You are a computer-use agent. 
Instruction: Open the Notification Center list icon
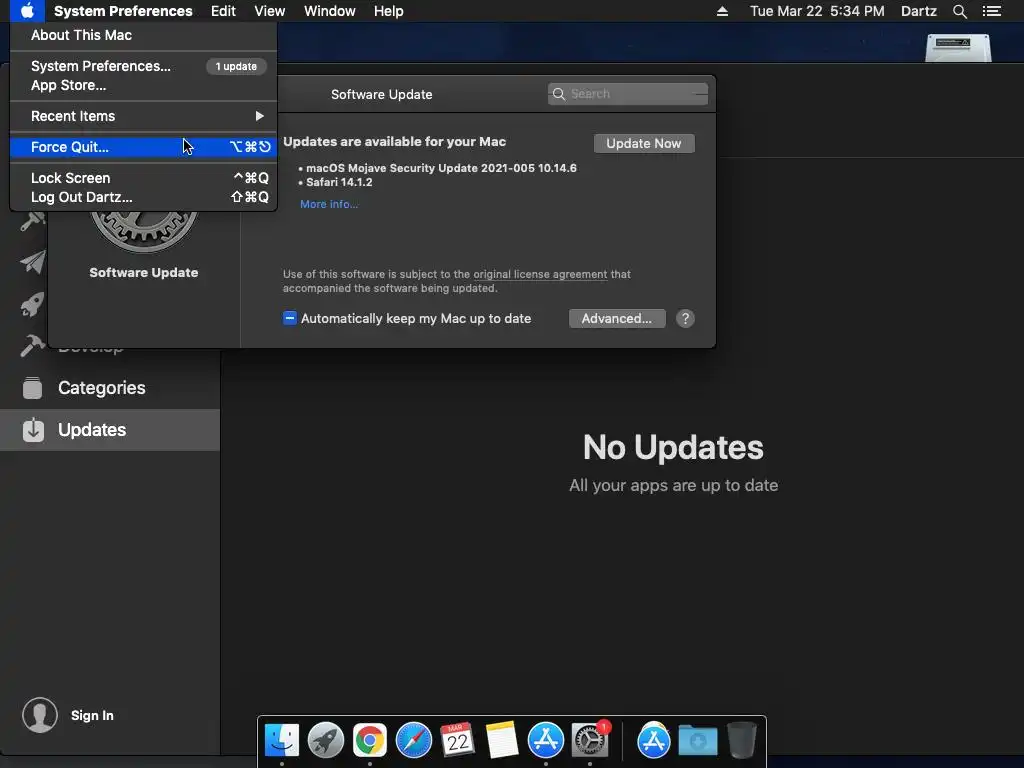991,11
